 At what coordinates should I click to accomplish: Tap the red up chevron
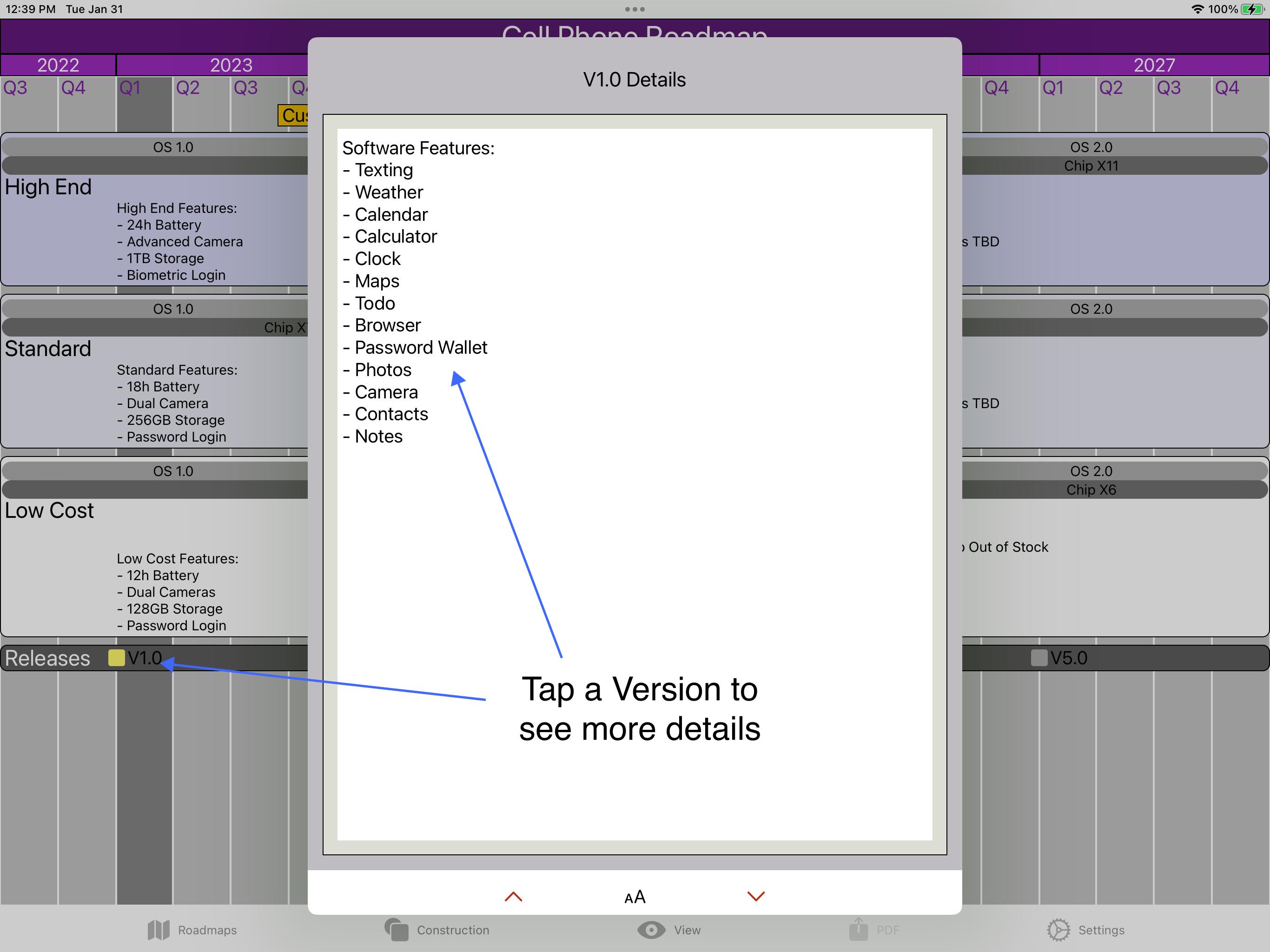click(x=513, y=896)
